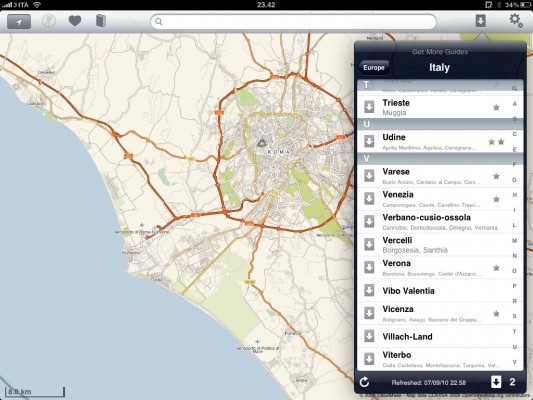Select the Vercelli row title
This screenshot has width=533, height=400.
click(x=397, y=240)
